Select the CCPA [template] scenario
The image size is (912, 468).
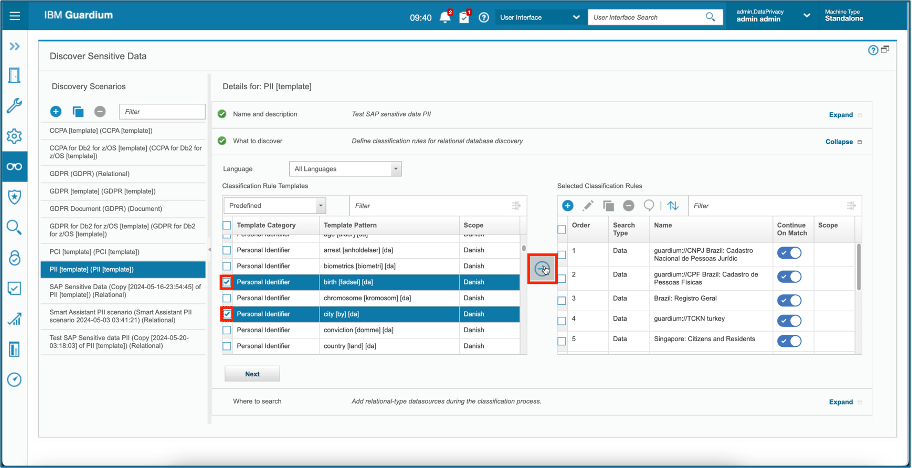pyautogui.click(x=123, y=131)
